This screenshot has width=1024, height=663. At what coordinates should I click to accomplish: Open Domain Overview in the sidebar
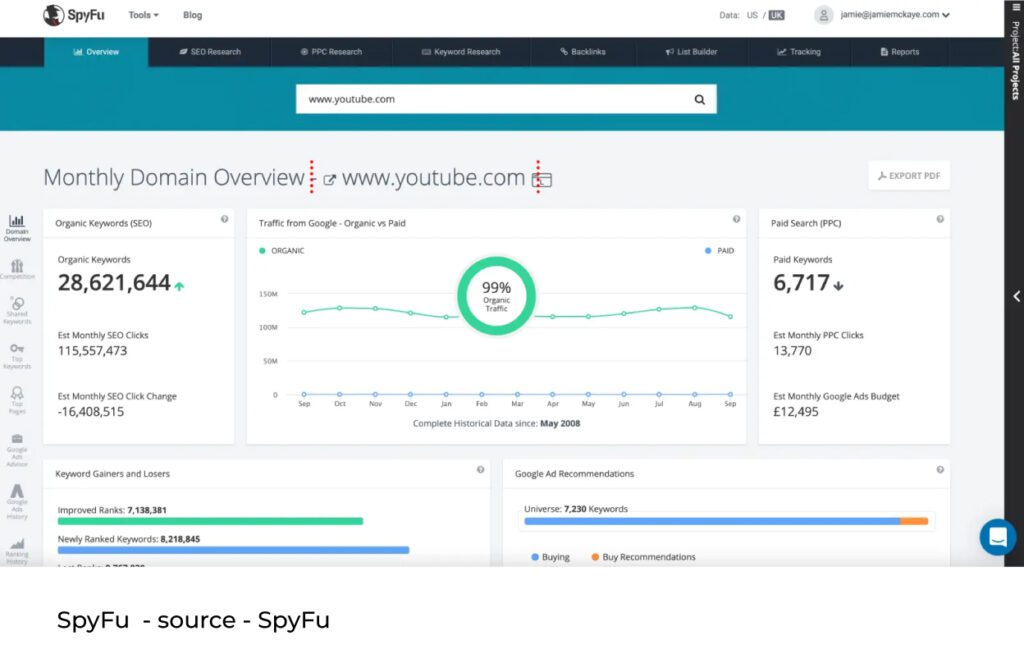pyautogui.click(x=17, y=228)
